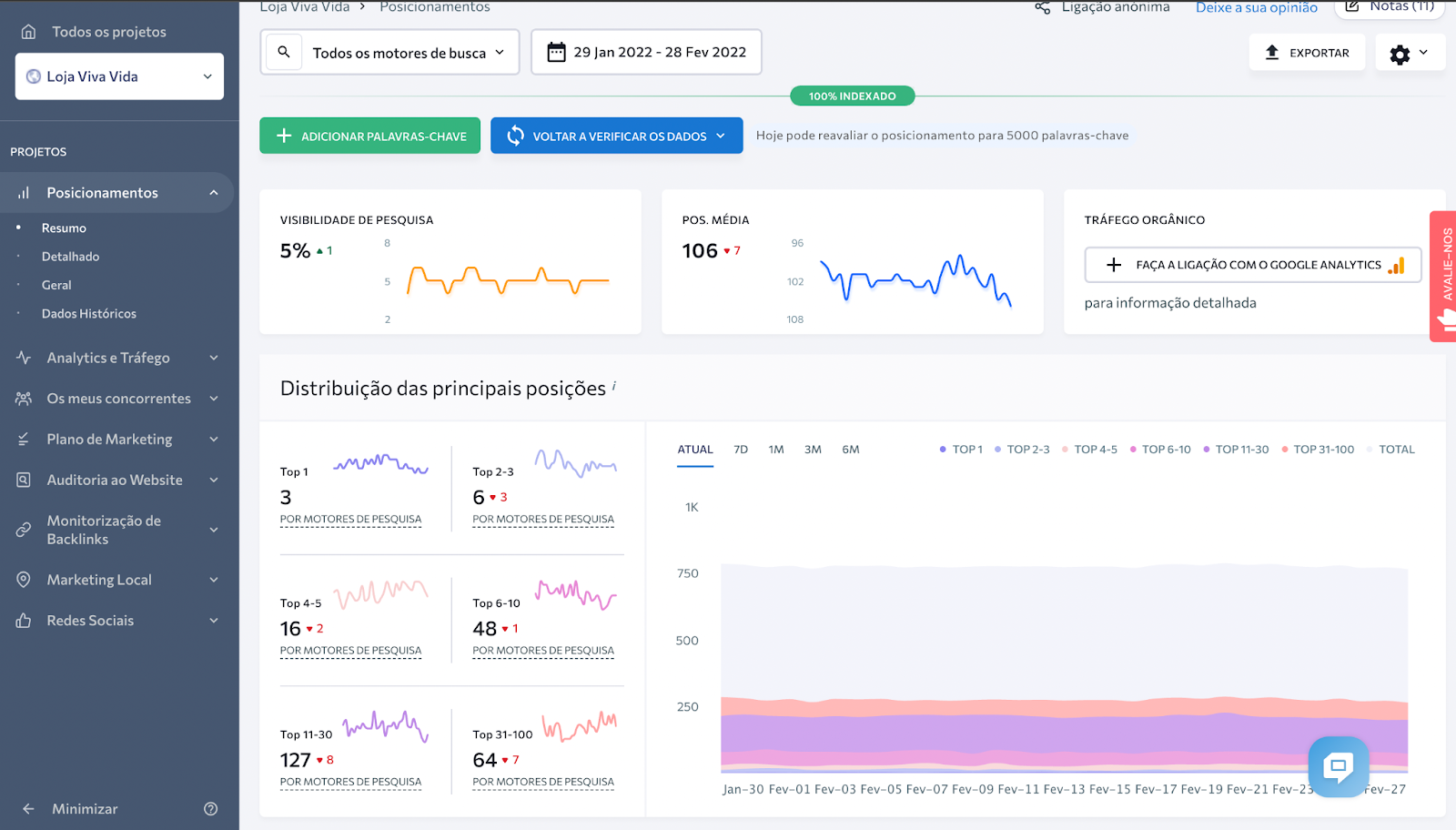Screen dimensions: 1456x830
Task: Click the Redes Sociais thumbs-up icon
Action: point(24,621)
